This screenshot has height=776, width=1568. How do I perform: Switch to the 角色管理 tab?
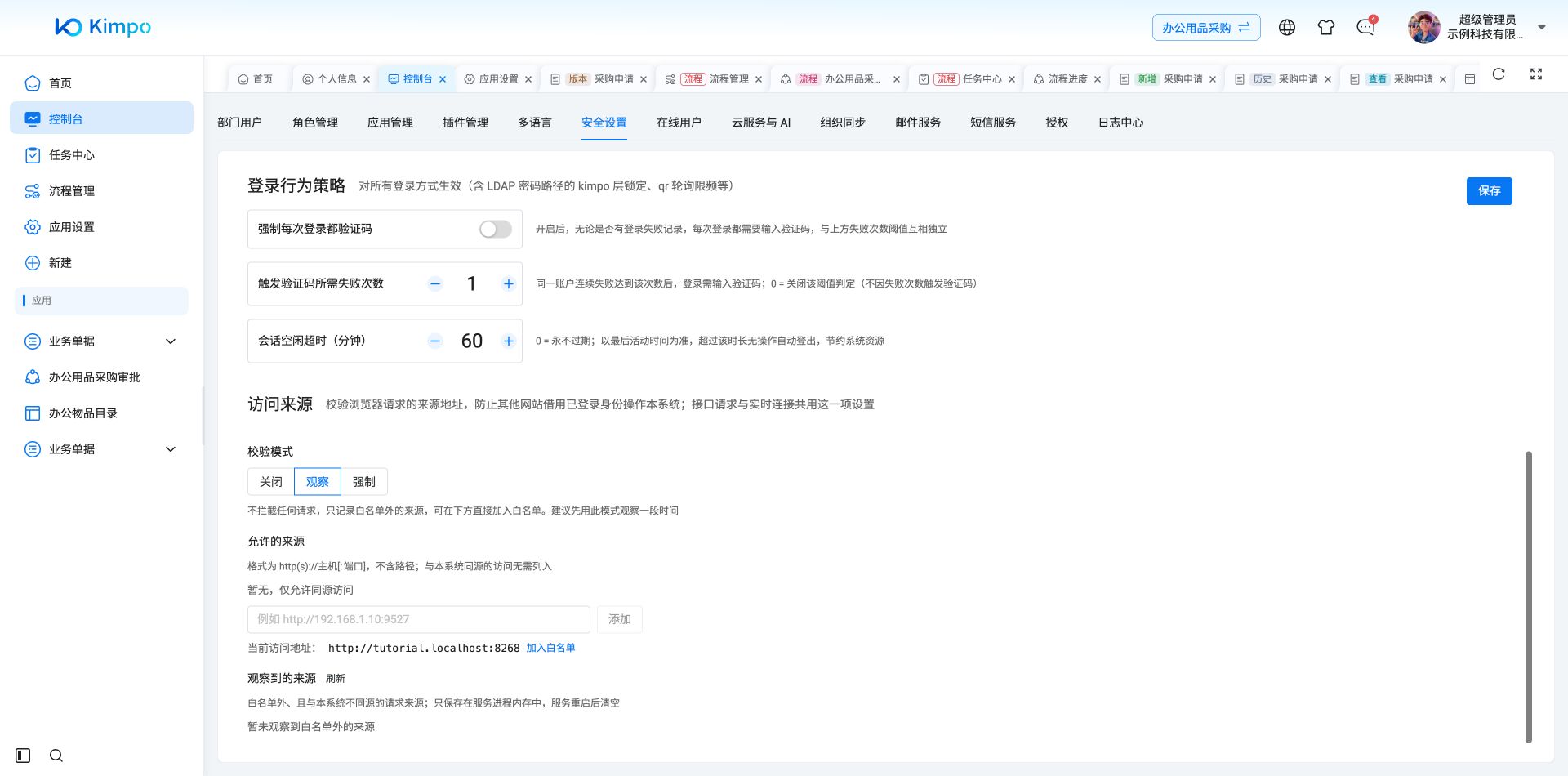pos(315,123)
